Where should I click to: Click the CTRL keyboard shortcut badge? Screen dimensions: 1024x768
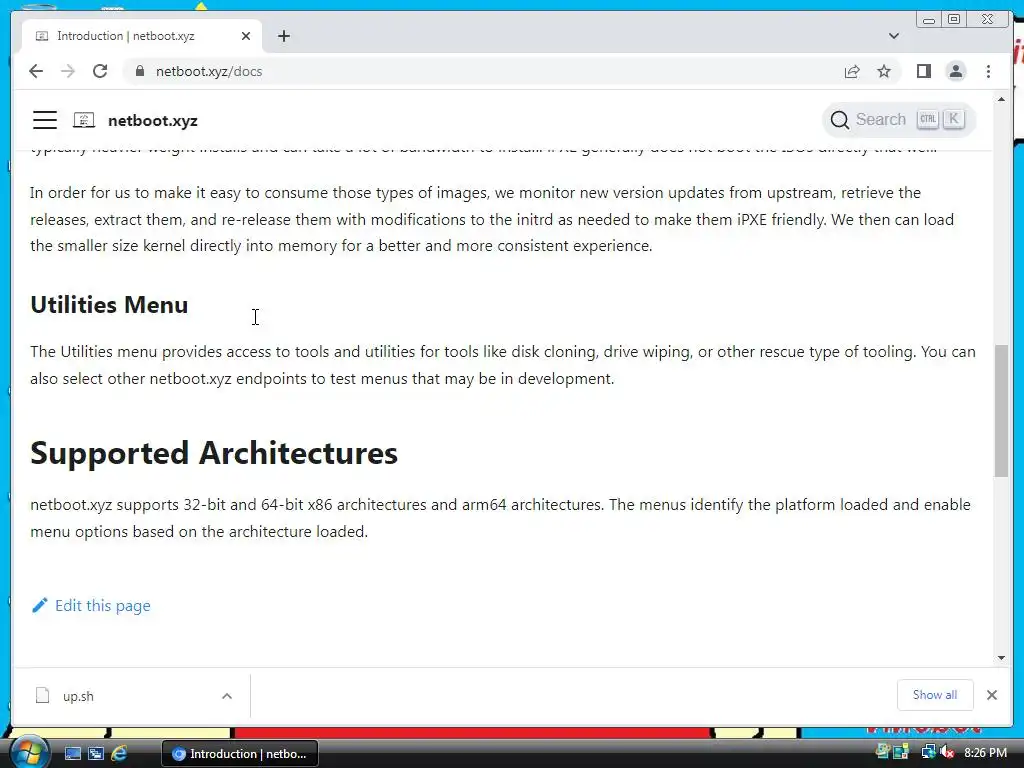click(x=927, y=119)
